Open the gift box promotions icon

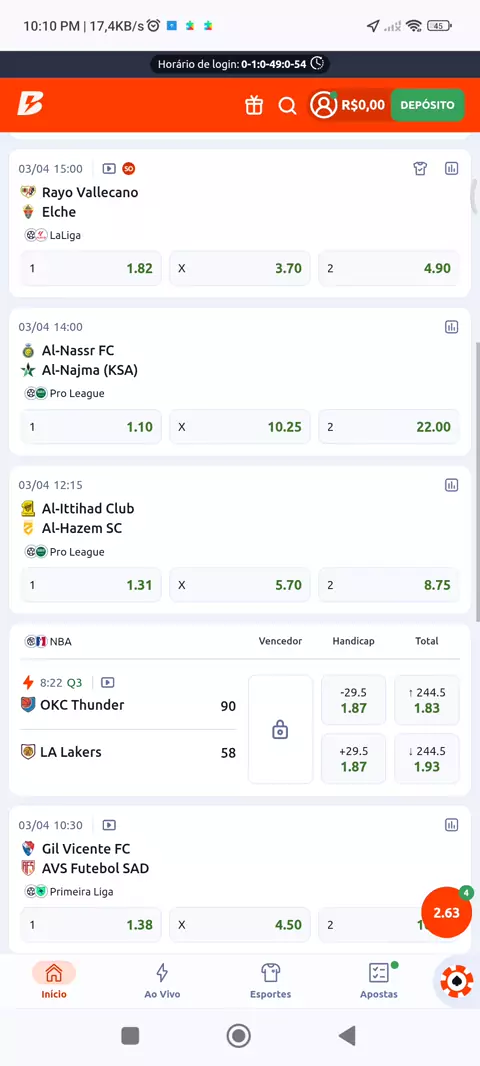click(254, 105)
